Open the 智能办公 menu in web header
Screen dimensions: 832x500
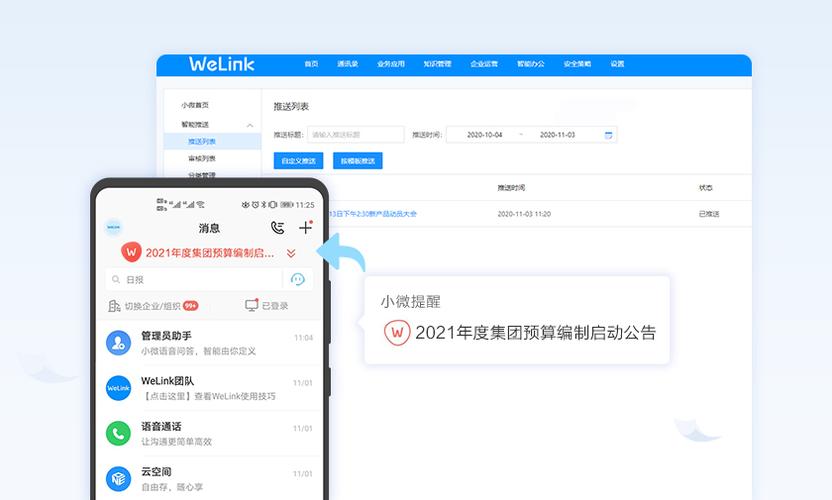click(531, 64)
